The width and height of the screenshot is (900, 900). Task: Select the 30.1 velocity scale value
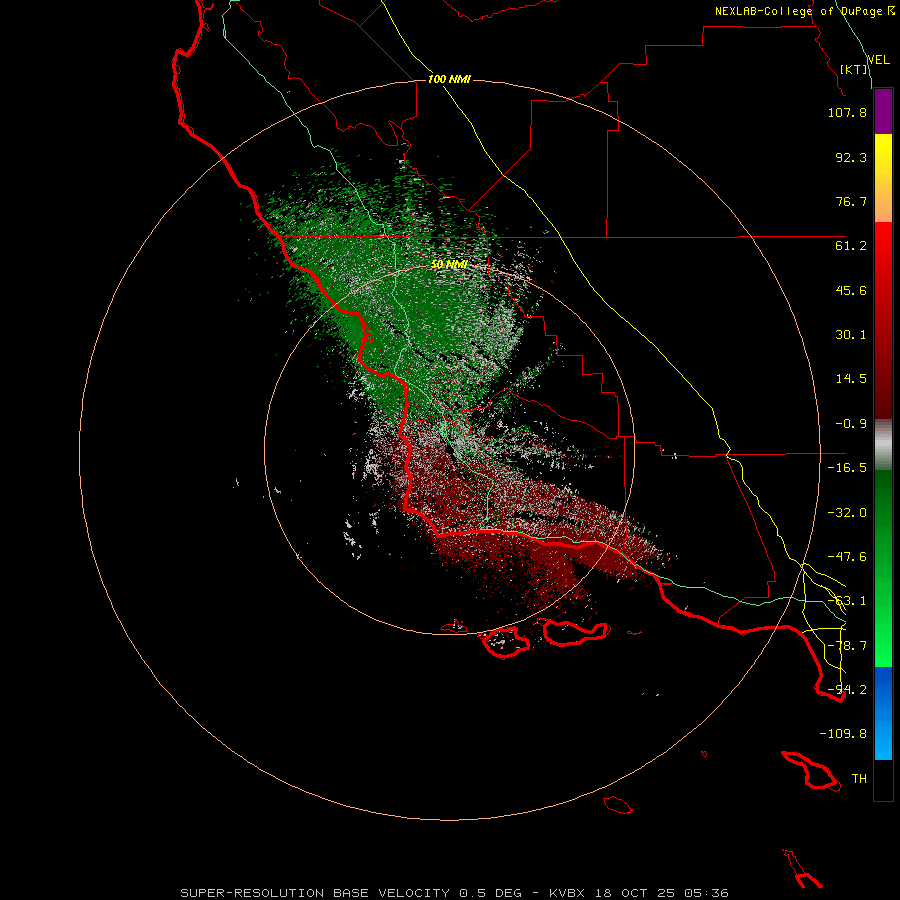[851, 335]
